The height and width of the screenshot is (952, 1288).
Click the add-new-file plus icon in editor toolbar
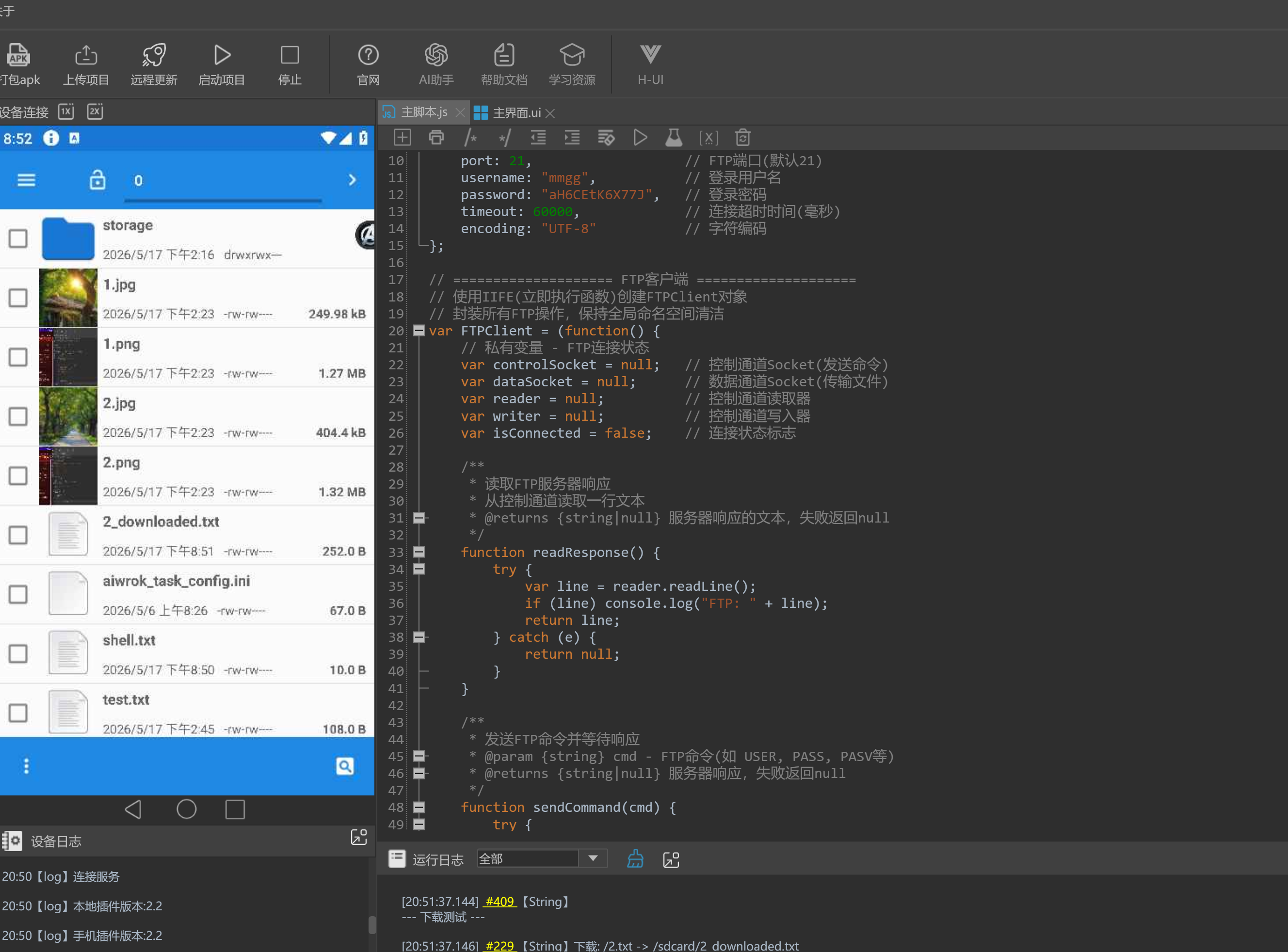pyautogui.click(x=402, y=138)
